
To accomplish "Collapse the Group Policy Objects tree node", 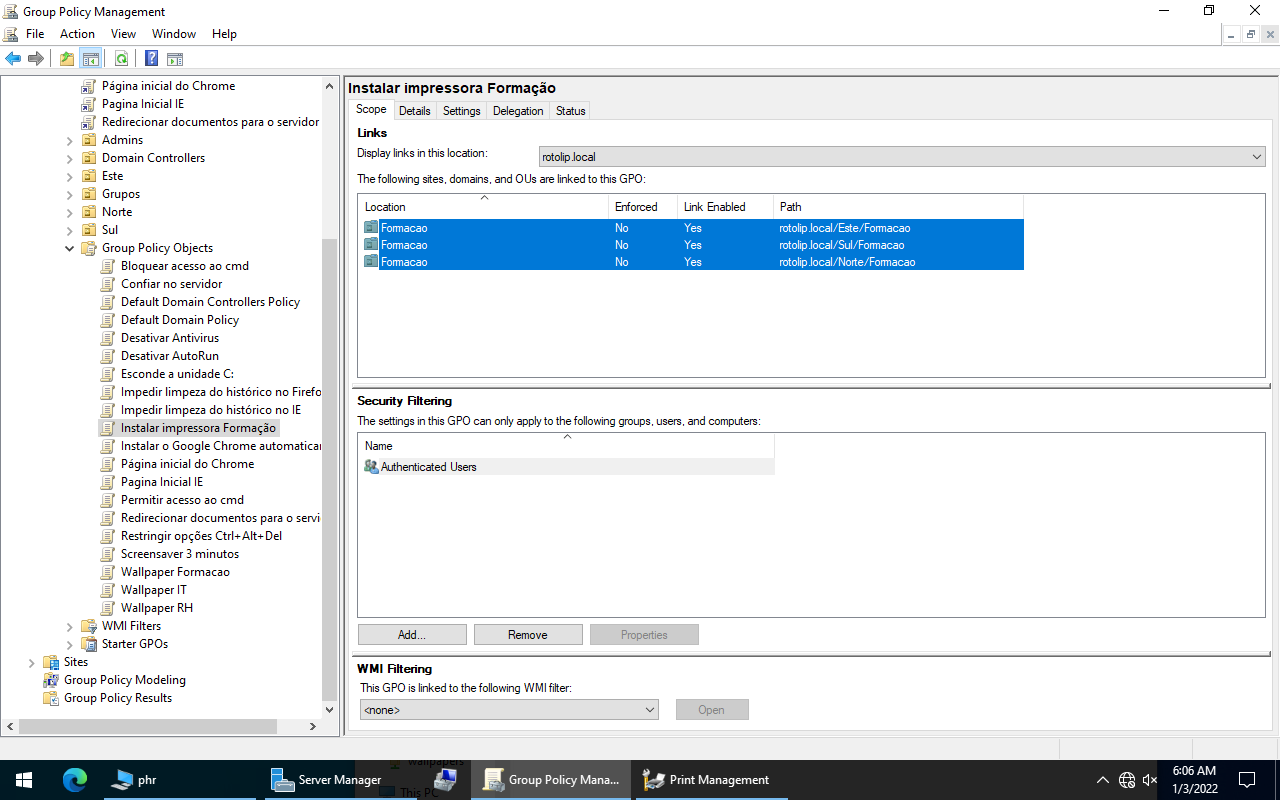I will 70,248.
